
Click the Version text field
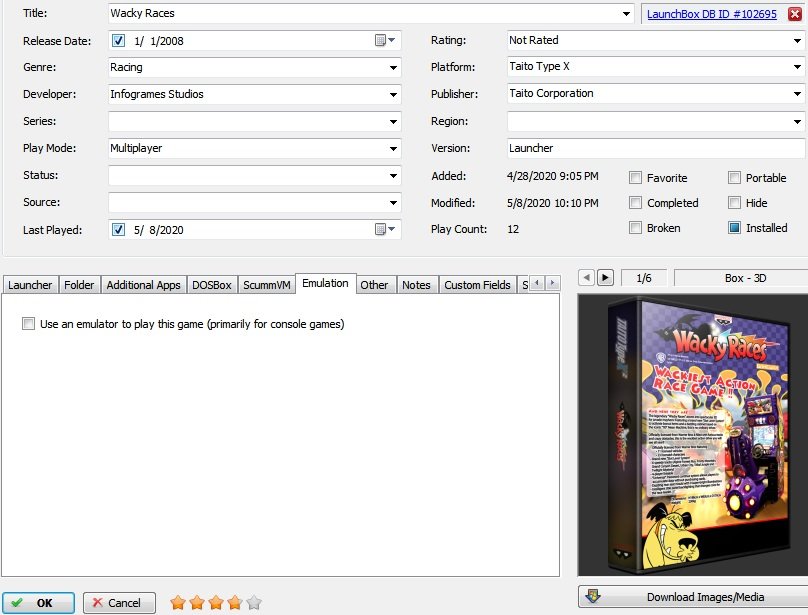point(656,148)
